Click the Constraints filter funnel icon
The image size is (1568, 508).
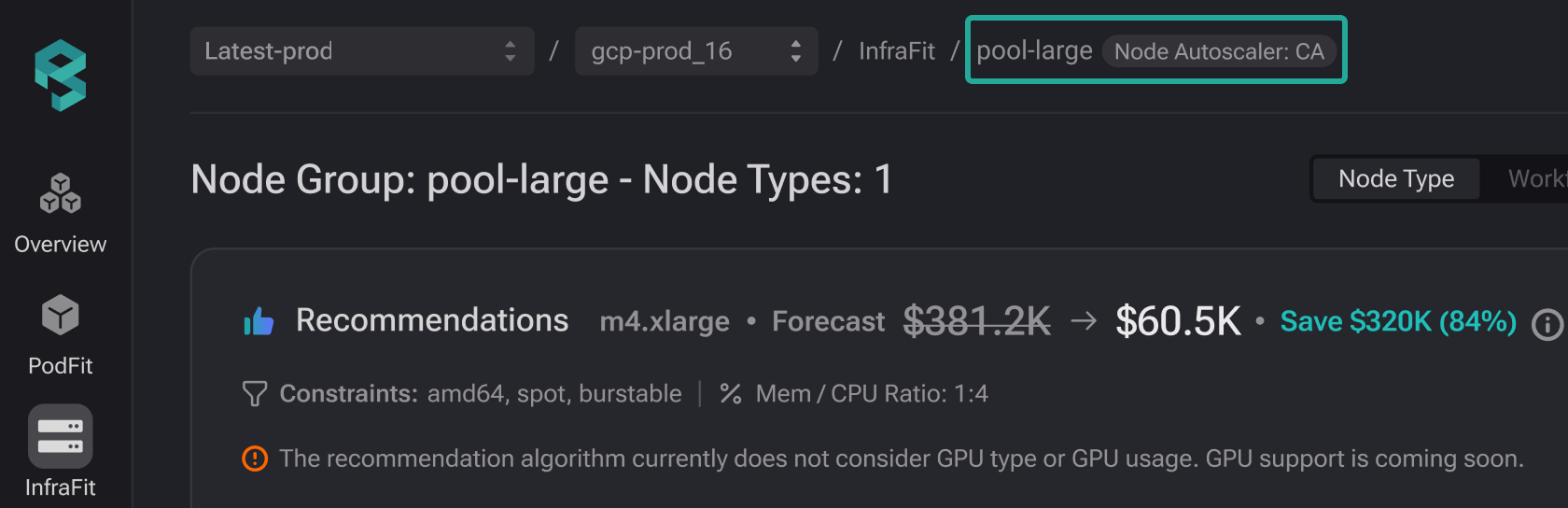tap(255, 394)
